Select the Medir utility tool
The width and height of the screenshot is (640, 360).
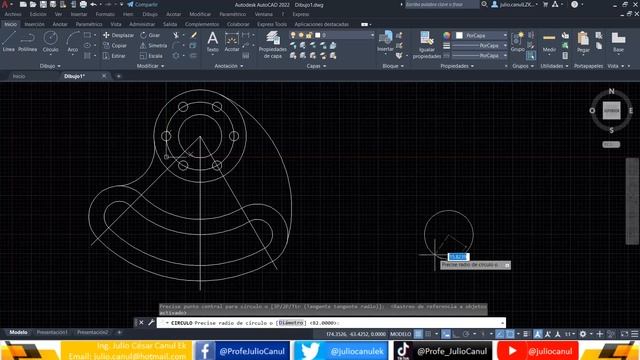point(549,42)
